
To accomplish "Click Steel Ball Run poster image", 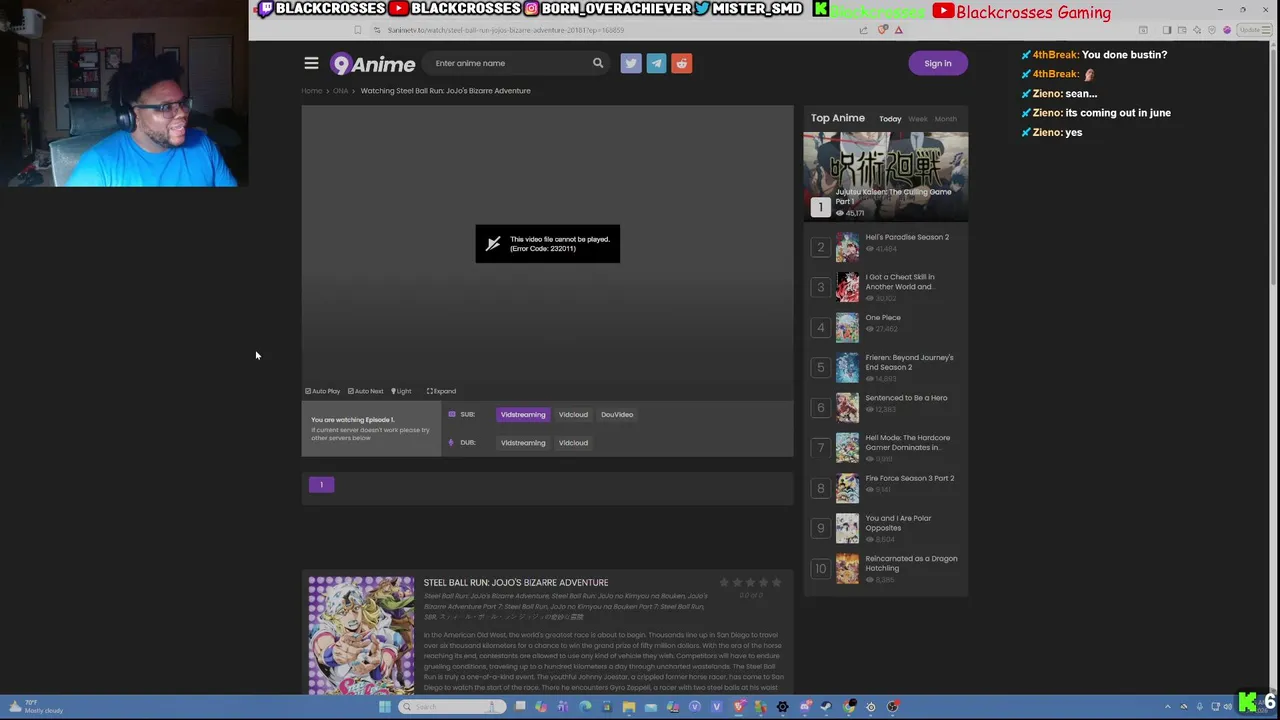I will (361, 635).
